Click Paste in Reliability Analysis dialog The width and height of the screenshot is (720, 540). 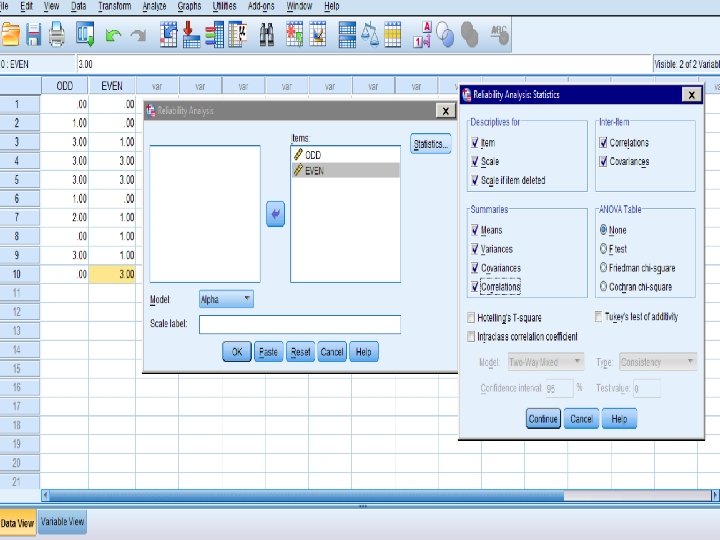click(x=268, y=352)
